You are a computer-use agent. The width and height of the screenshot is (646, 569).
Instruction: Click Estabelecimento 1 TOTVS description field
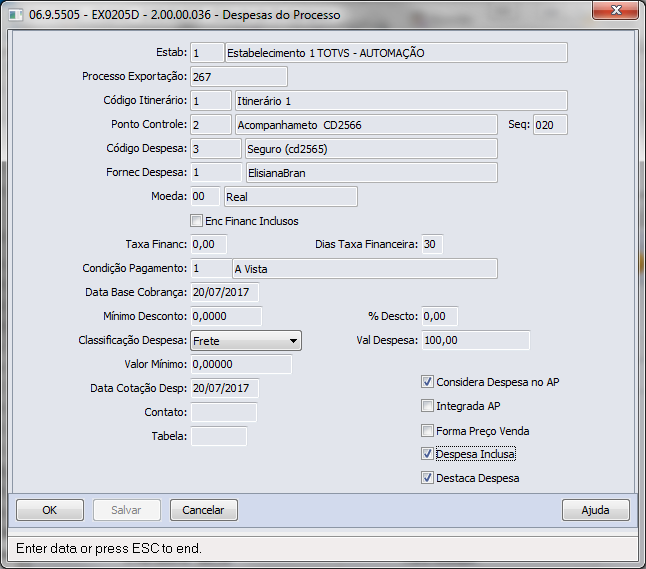[396, 53]
